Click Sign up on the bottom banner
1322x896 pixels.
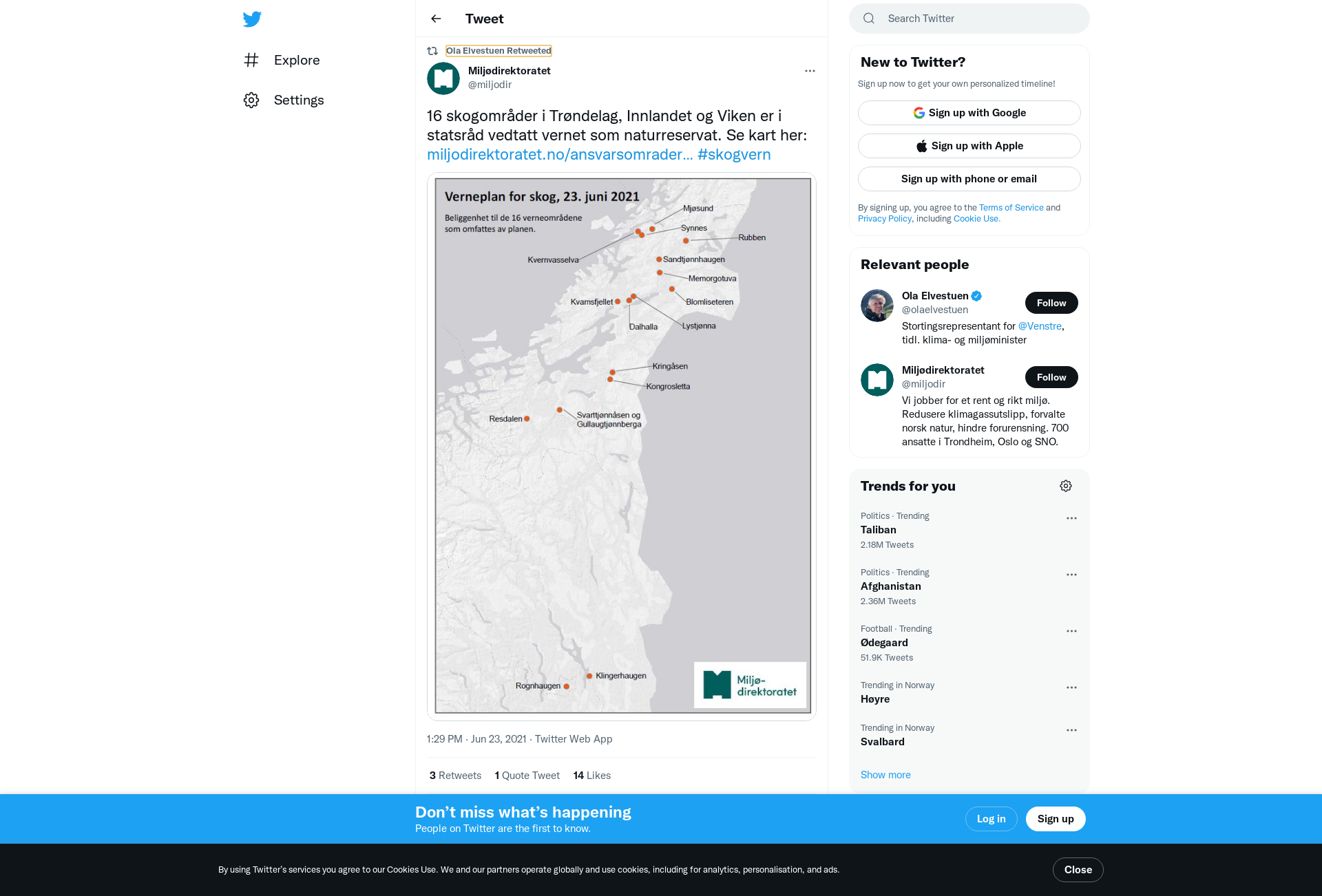pos(1056,819)
